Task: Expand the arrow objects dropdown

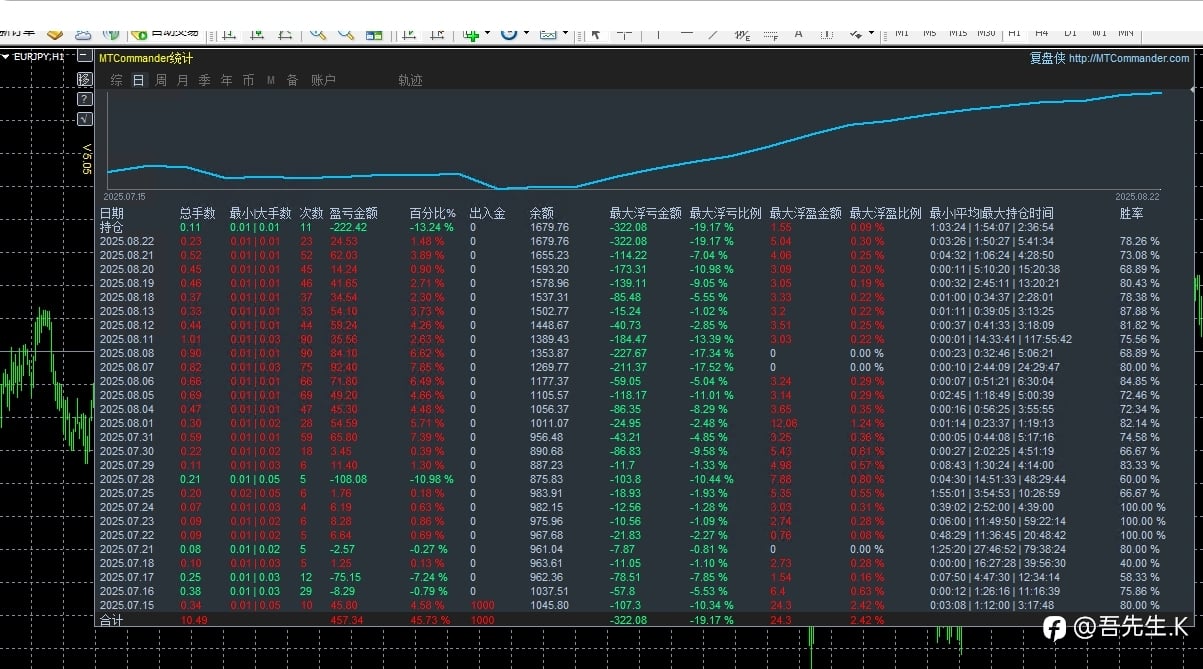Action: (x=871, y=33)
